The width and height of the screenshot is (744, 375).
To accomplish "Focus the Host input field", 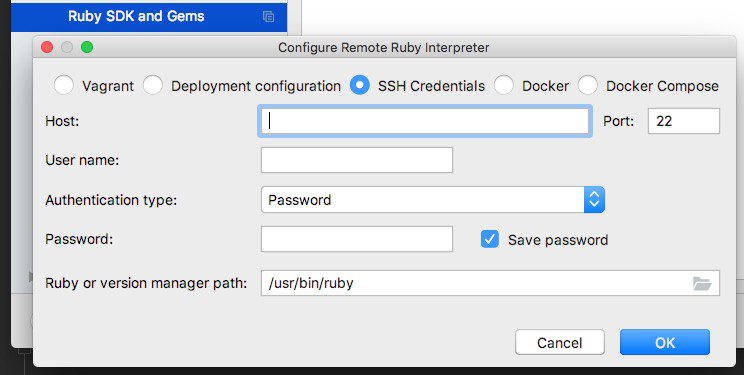I will click(425, 121).
